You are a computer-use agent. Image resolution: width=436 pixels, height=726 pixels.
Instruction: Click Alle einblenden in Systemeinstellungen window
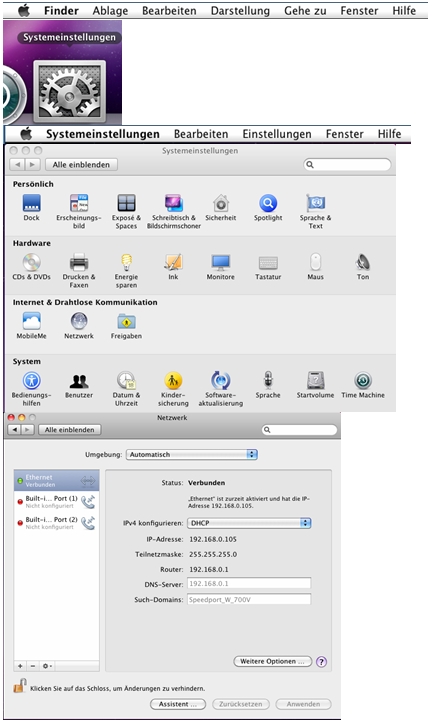pos(81,164)
